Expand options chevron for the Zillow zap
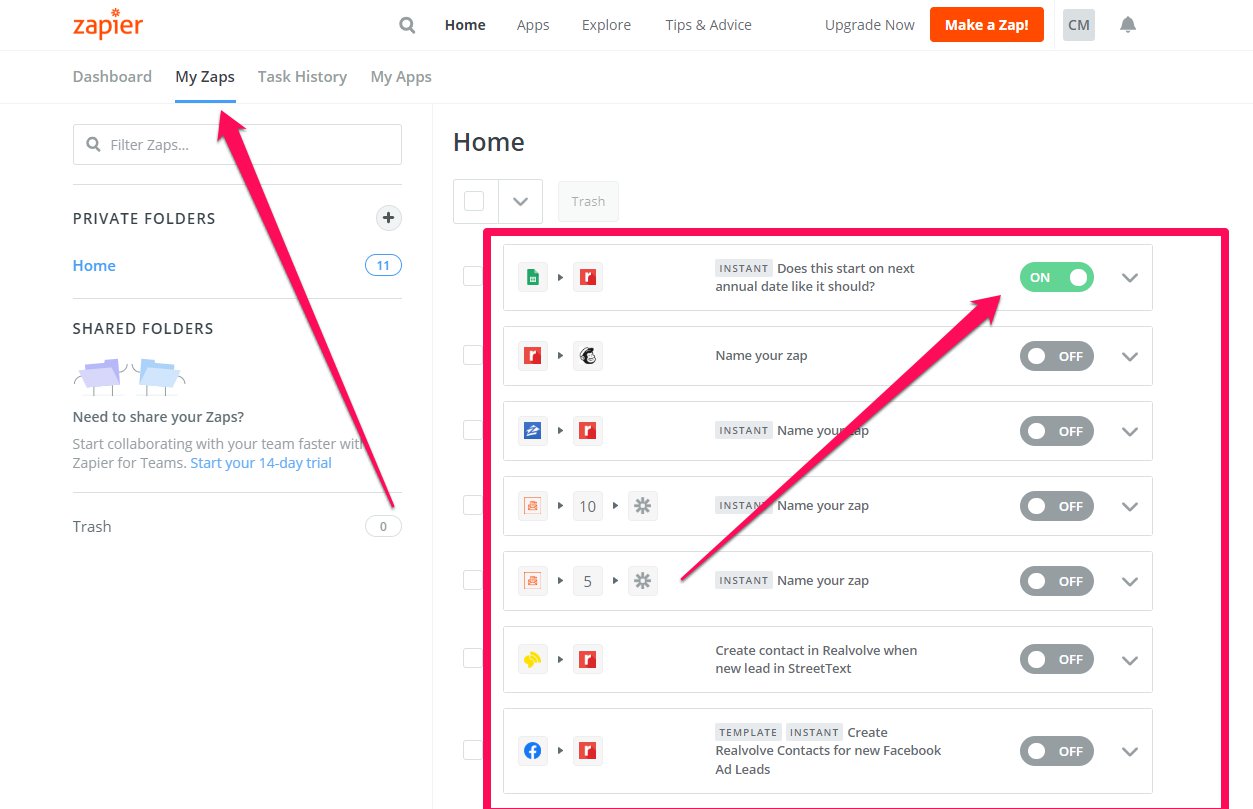Image resolution: width=1253 pixels, height=809 pixels. [x=1130, y=431]
